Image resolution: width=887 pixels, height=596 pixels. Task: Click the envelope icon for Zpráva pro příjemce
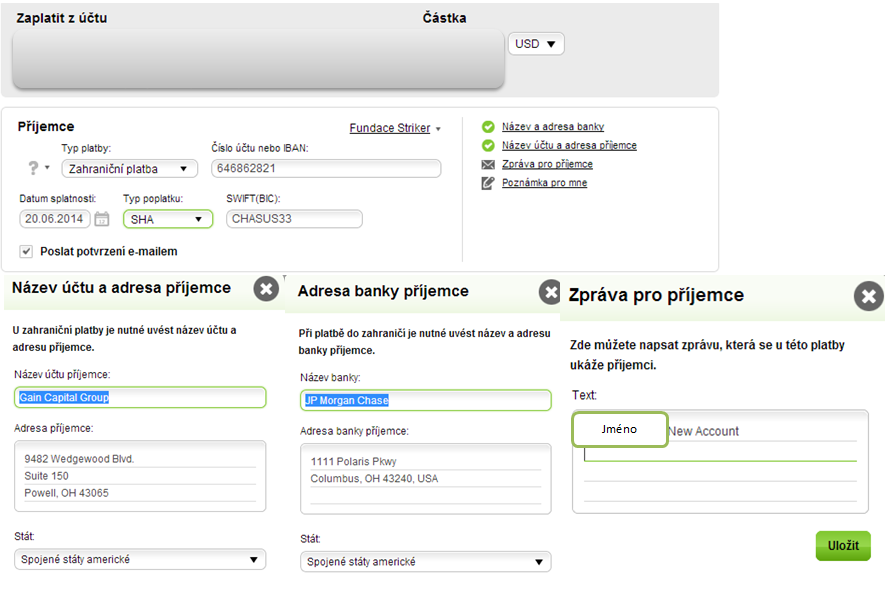488,164
